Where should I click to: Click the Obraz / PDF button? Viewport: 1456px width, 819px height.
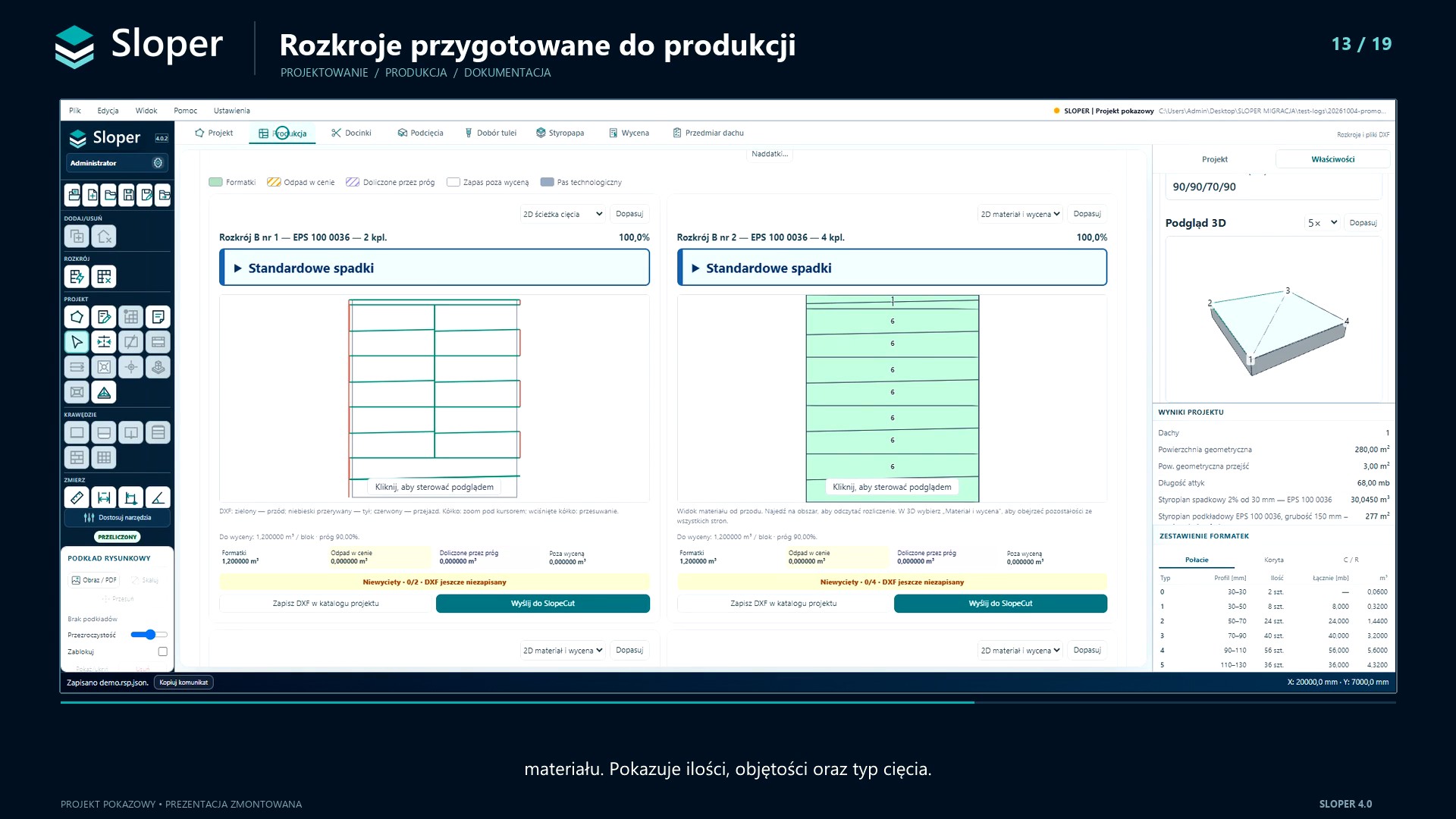pyautogui.click(x=94, y=580)
